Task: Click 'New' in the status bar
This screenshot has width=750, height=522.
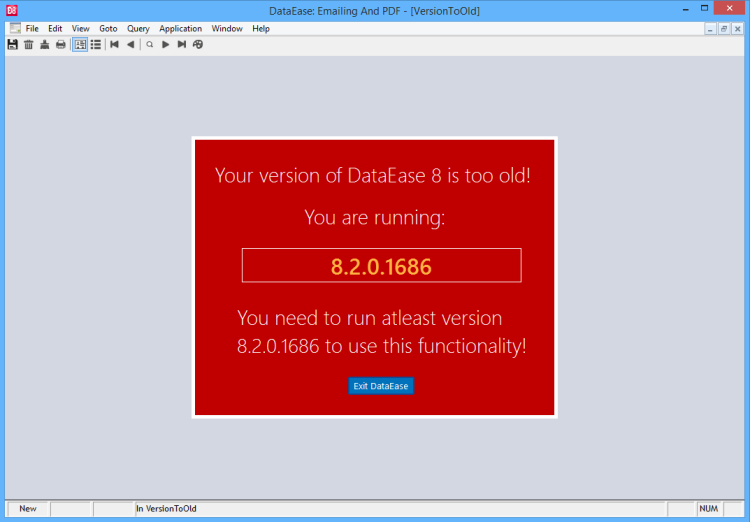Action: pos(28,509)
